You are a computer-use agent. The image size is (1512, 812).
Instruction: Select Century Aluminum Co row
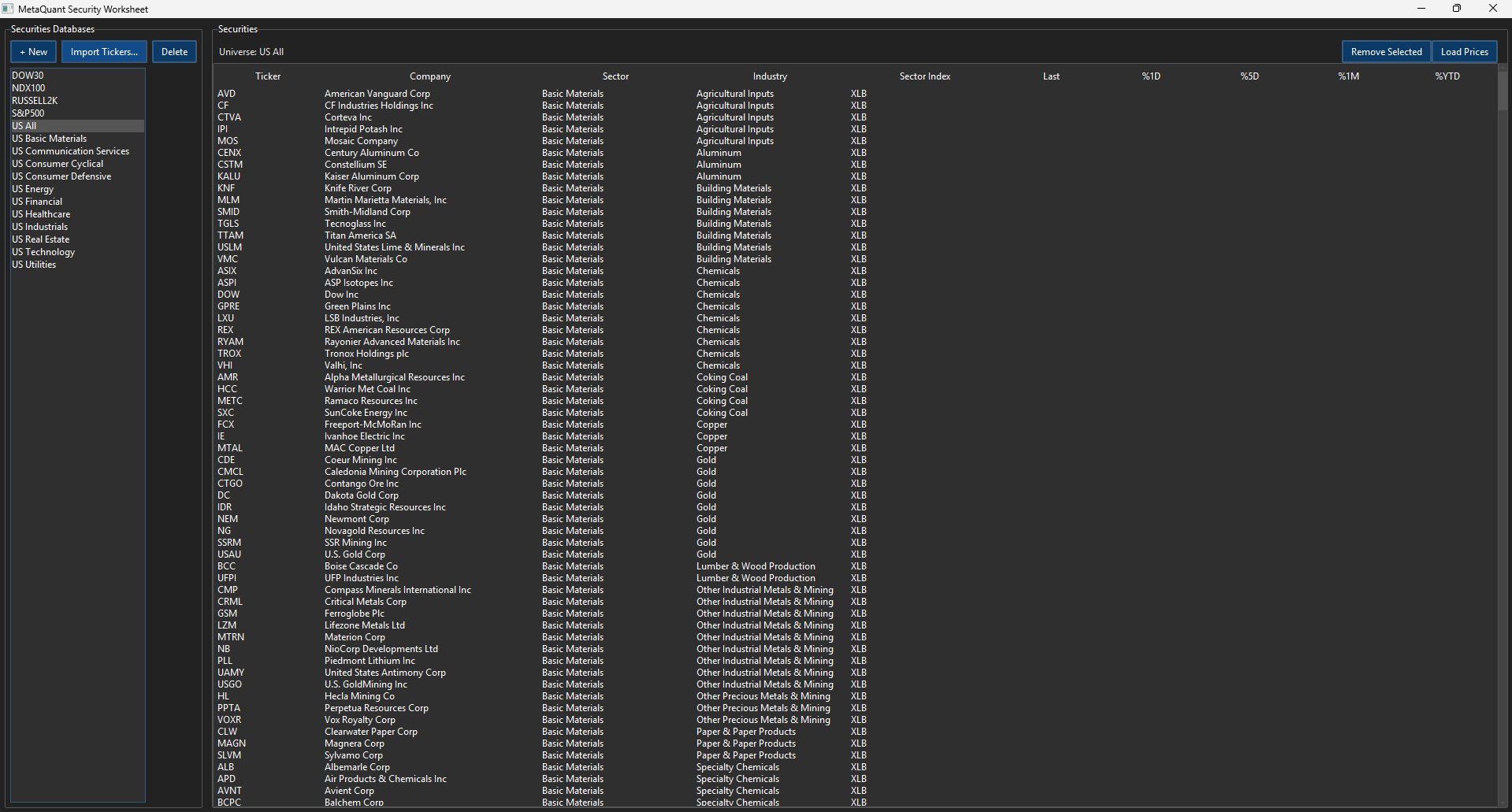[855, 153]
